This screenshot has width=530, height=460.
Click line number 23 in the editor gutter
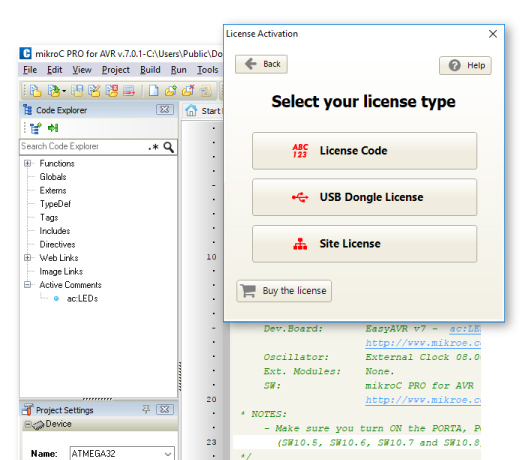pos(211,442)
